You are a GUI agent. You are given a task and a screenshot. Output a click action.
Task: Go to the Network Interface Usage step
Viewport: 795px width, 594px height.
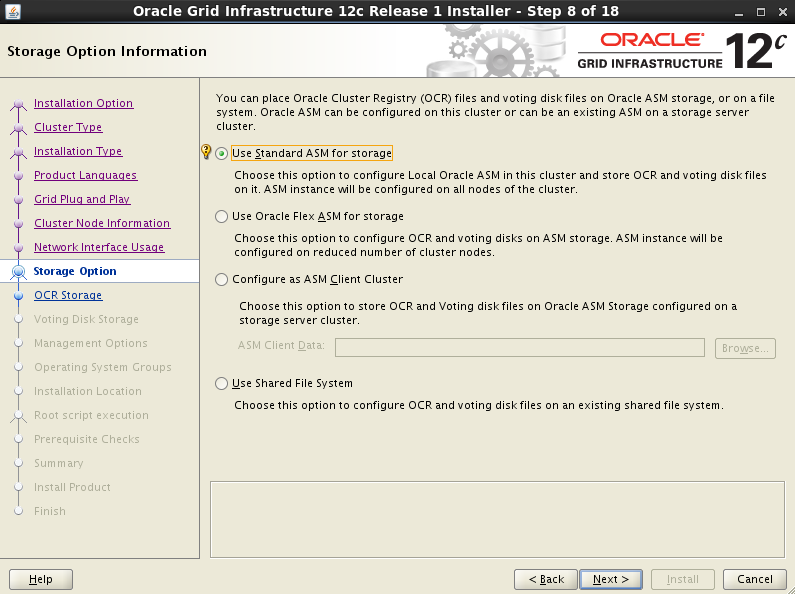(x=99, y=247)
